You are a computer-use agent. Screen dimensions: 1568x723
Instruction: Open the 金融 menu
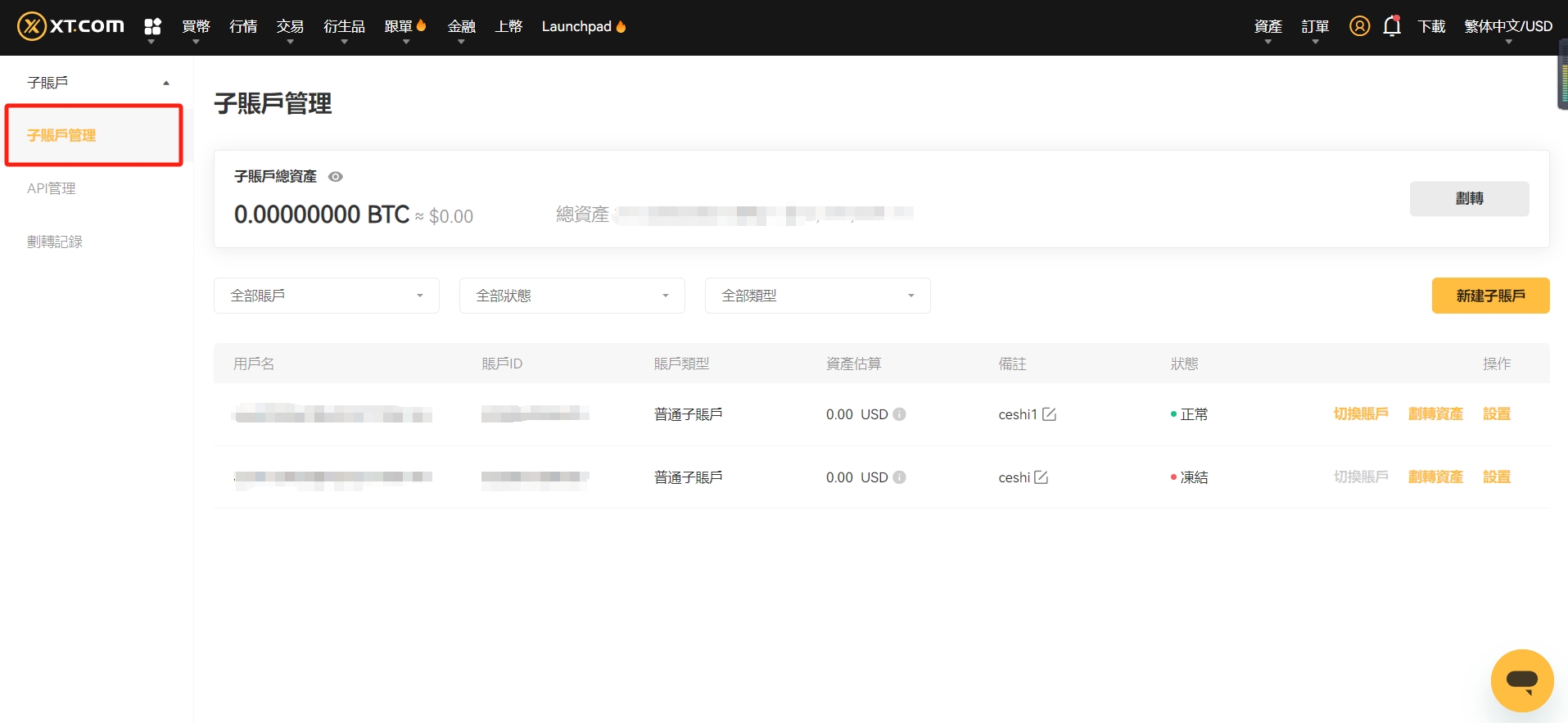[x=461, y=26]
